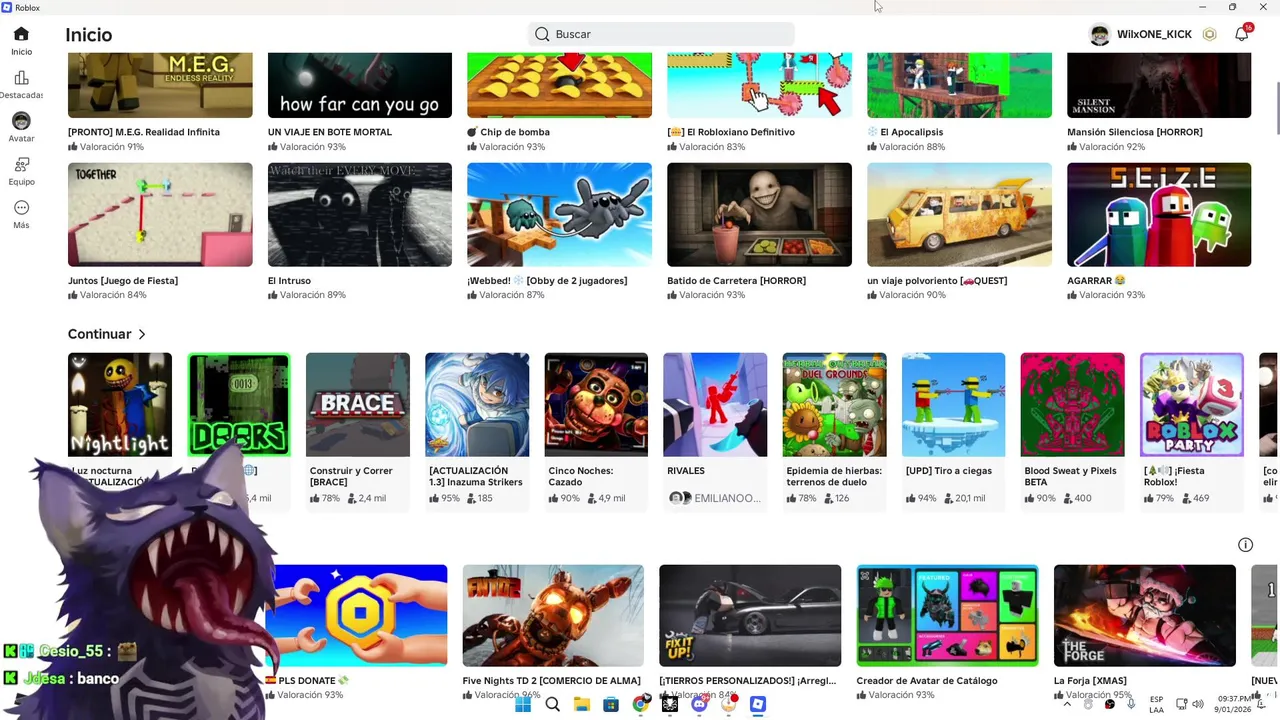Image resolution: width=1280 pixels, height=720 pixels.
Task: Click 'Valoración 83%' under Robloxiano Definitivo
Action: (x=706, y=147)
